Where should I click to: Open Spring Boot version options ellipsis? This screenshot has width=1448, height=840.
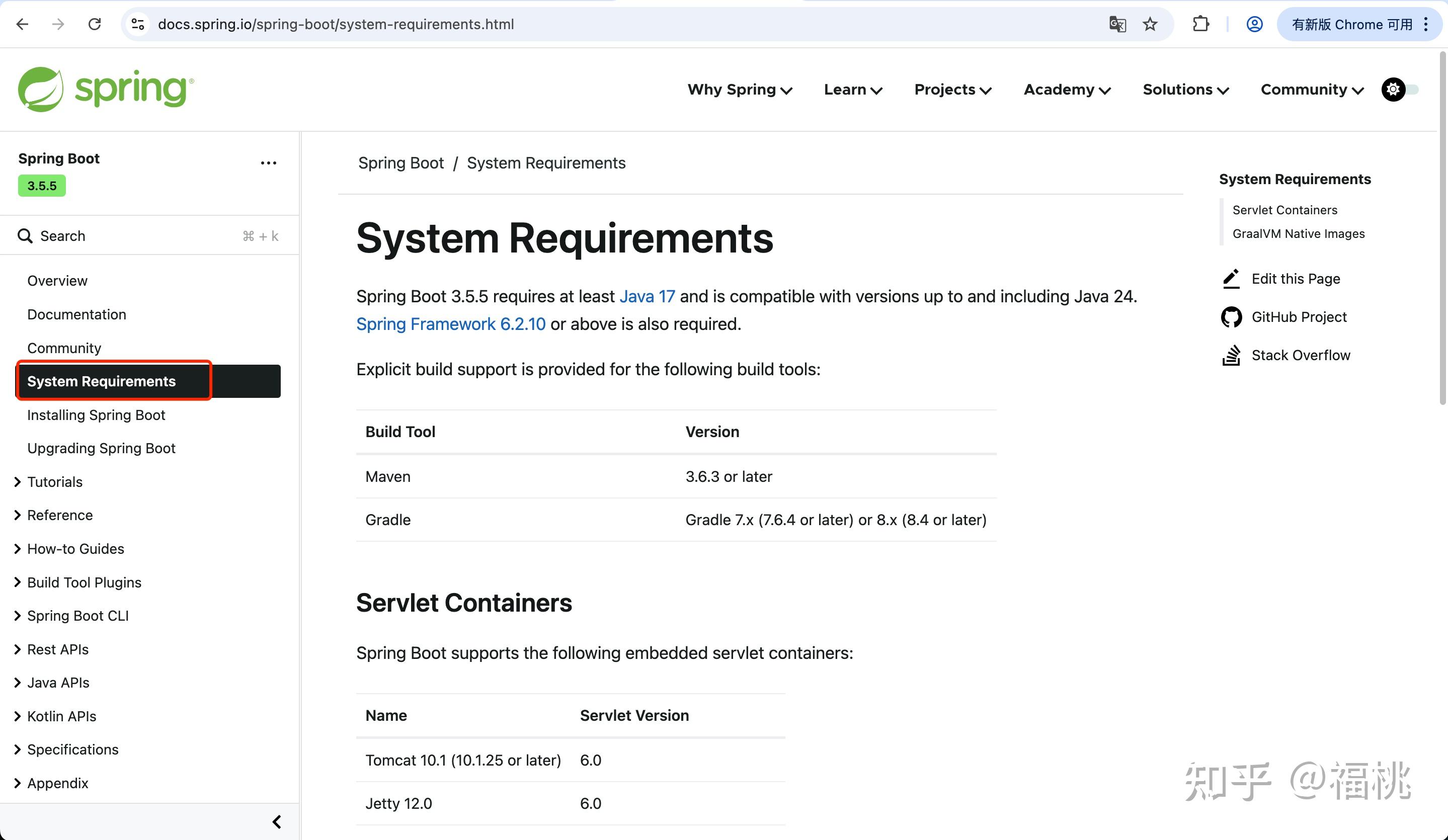268,163
